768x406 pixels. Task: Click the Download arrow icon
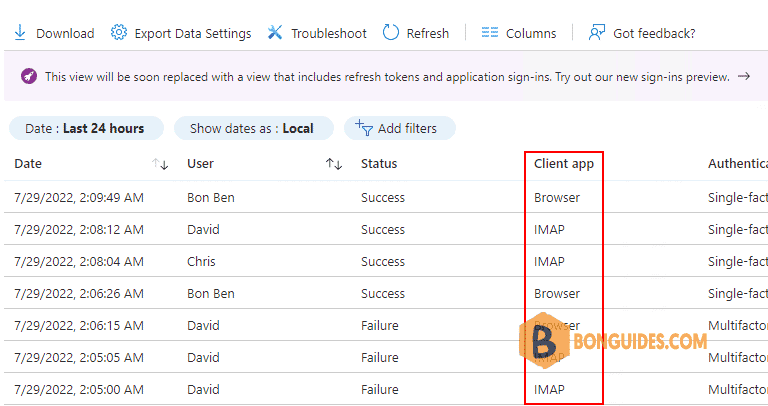(x=20, y=33)
